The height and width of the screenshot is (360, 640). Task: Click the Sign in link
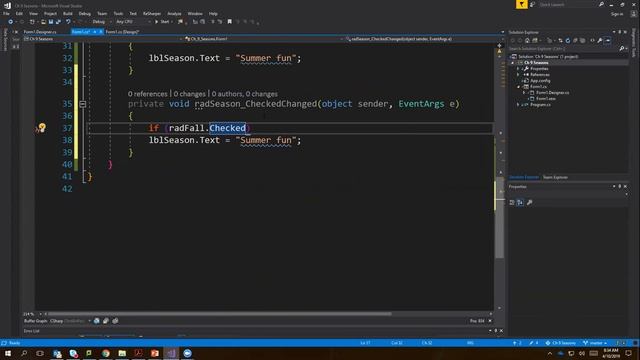point(617,14)
